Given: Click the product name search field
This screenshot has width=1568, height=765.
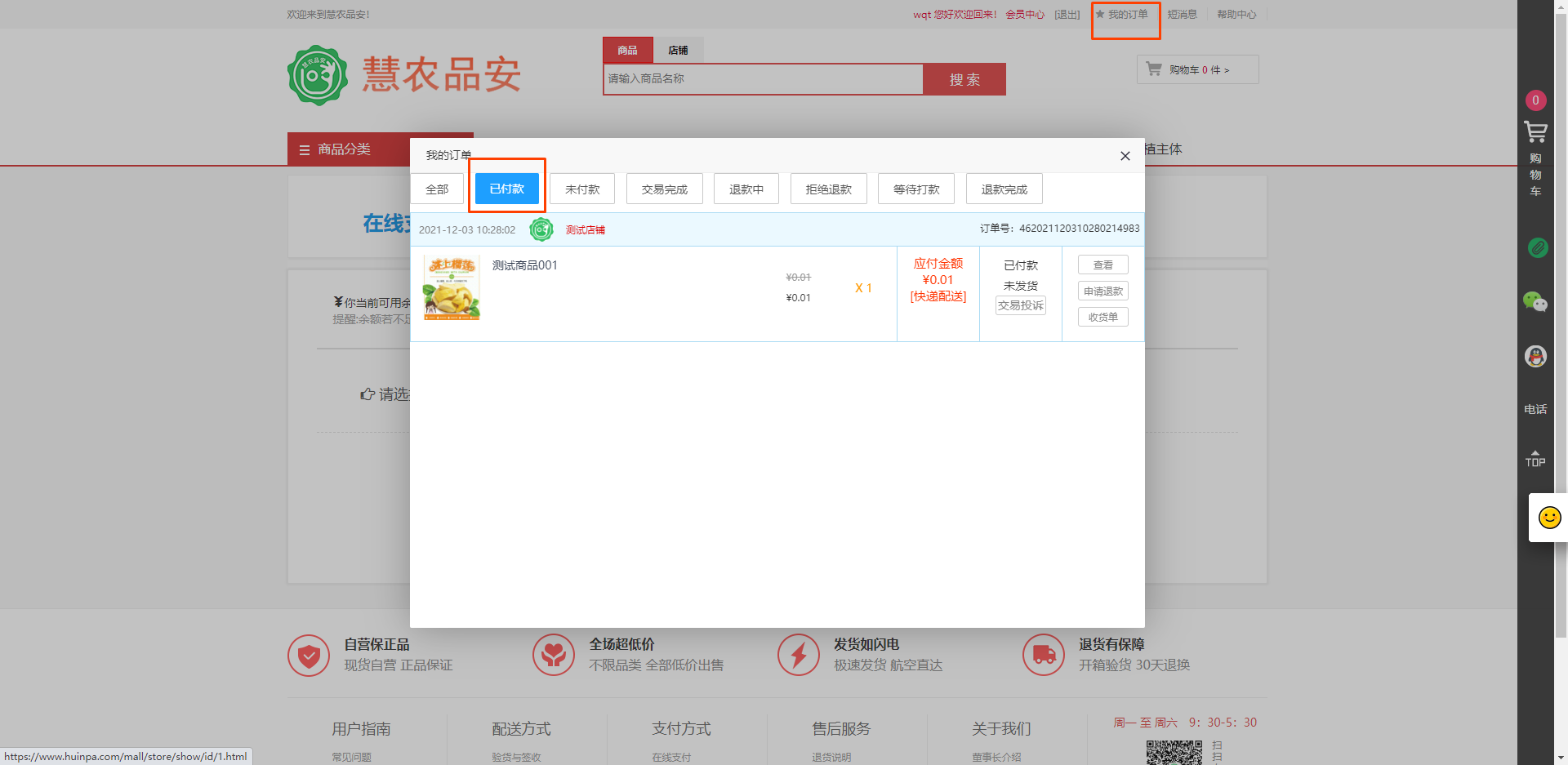Looking at the screenshot, I should [x=763, y=79].
